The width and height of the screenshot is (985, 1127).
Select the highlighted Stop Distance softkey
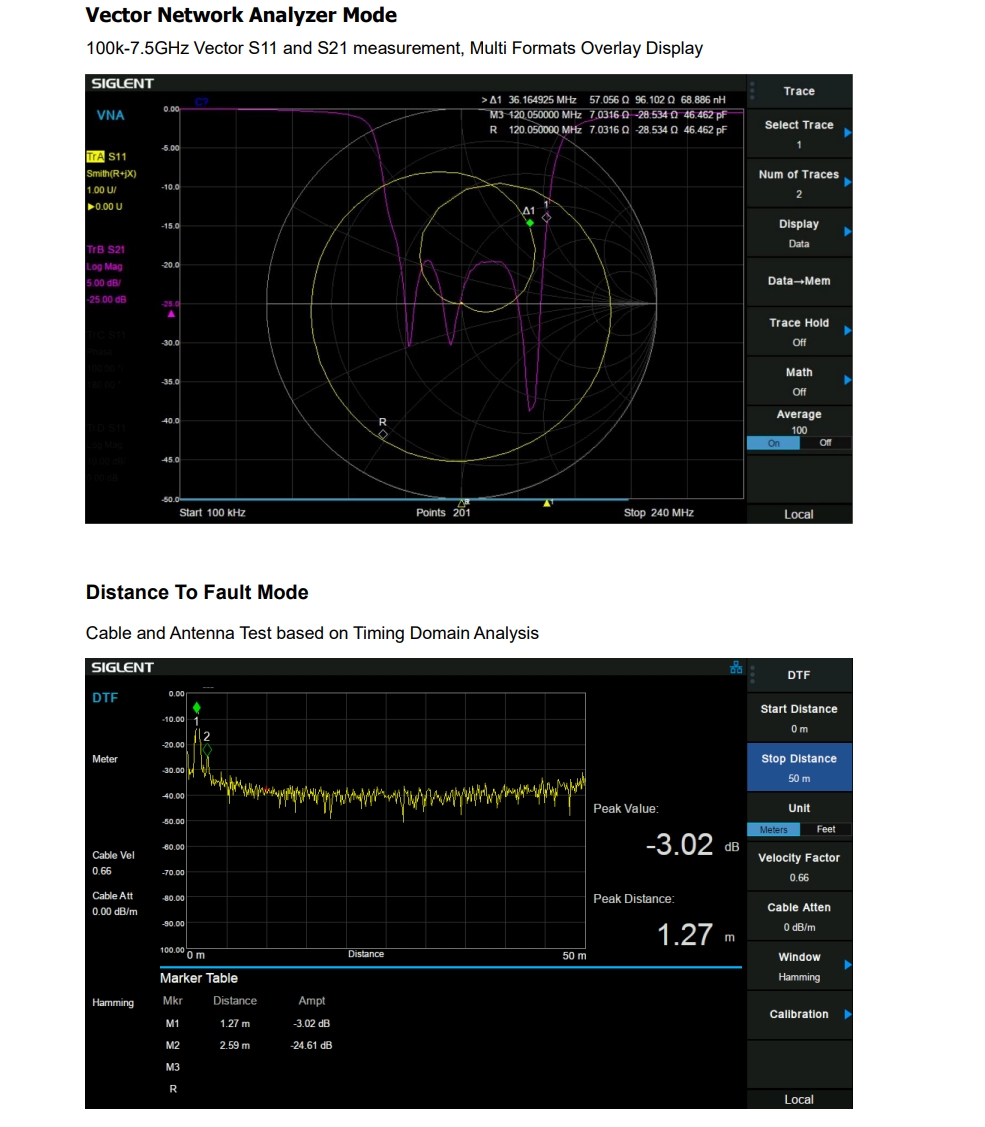(x=799, y=768)
